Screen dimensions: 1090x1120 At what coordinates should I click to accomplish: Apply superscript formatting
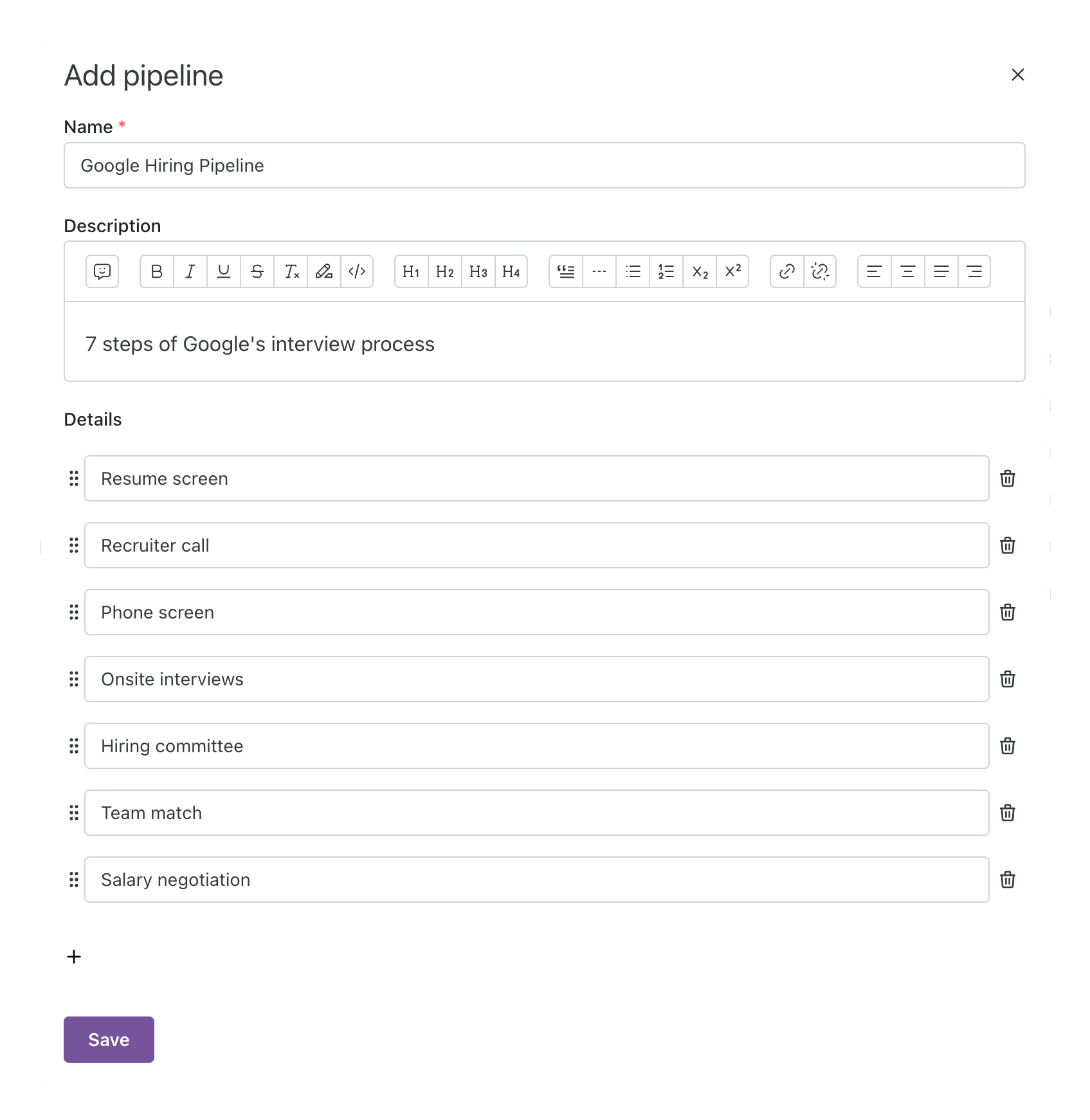click(x=733, y=271)
